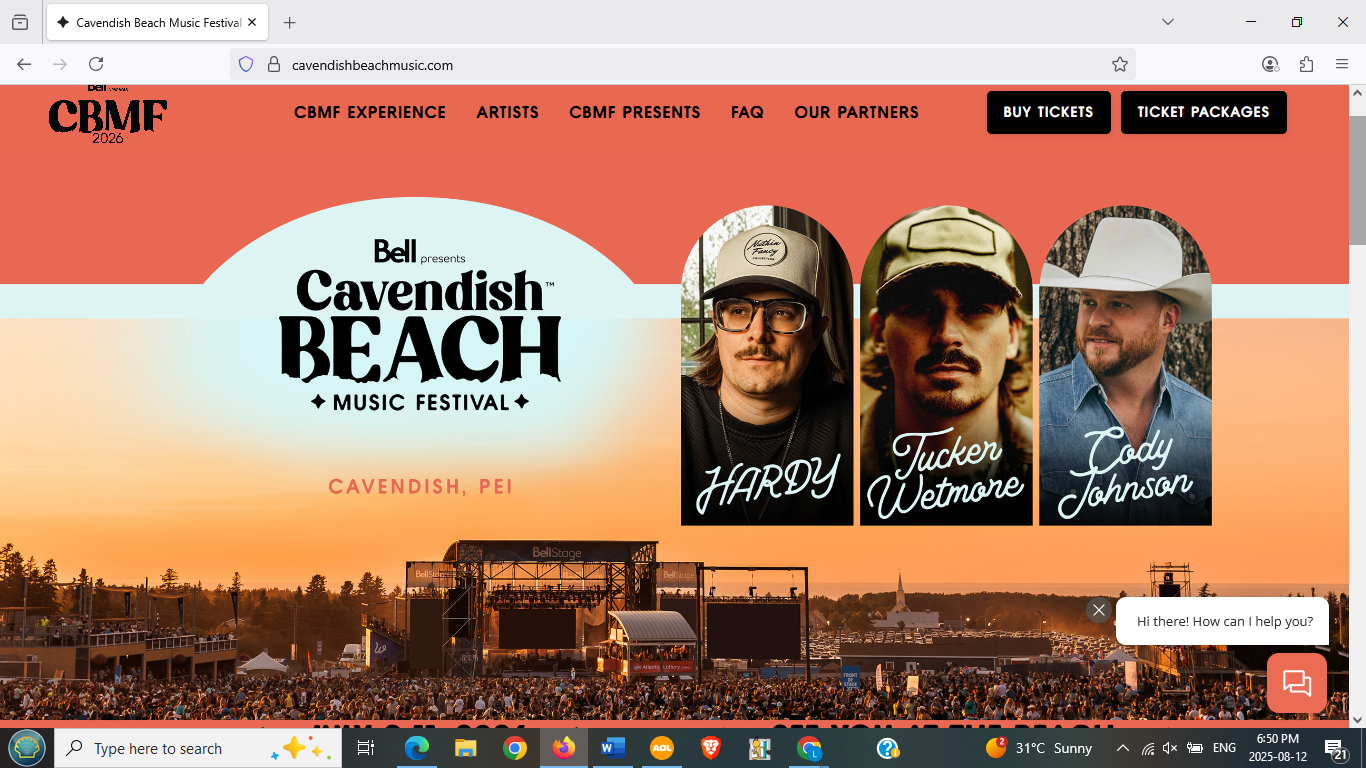Open the network status tray icon
Viewport: 1366px width, 768px height.
point(1147,748)
